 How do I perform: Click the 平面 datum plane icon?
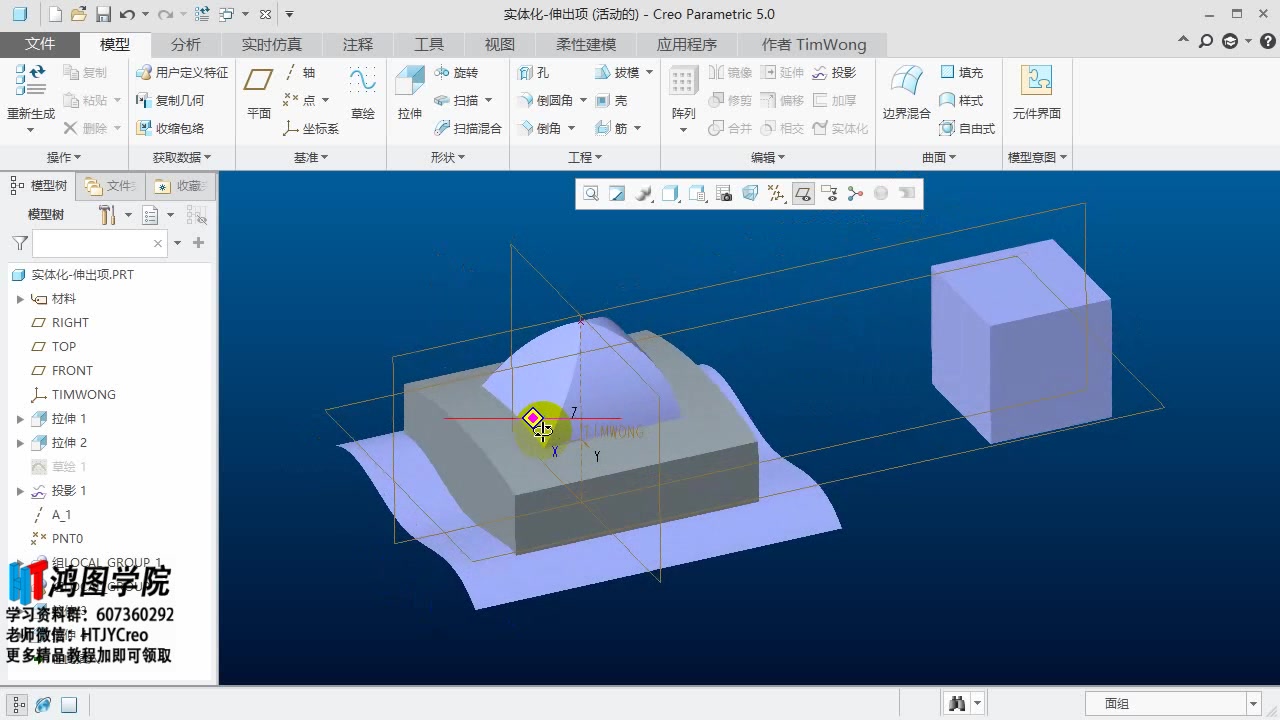point(259,83)
